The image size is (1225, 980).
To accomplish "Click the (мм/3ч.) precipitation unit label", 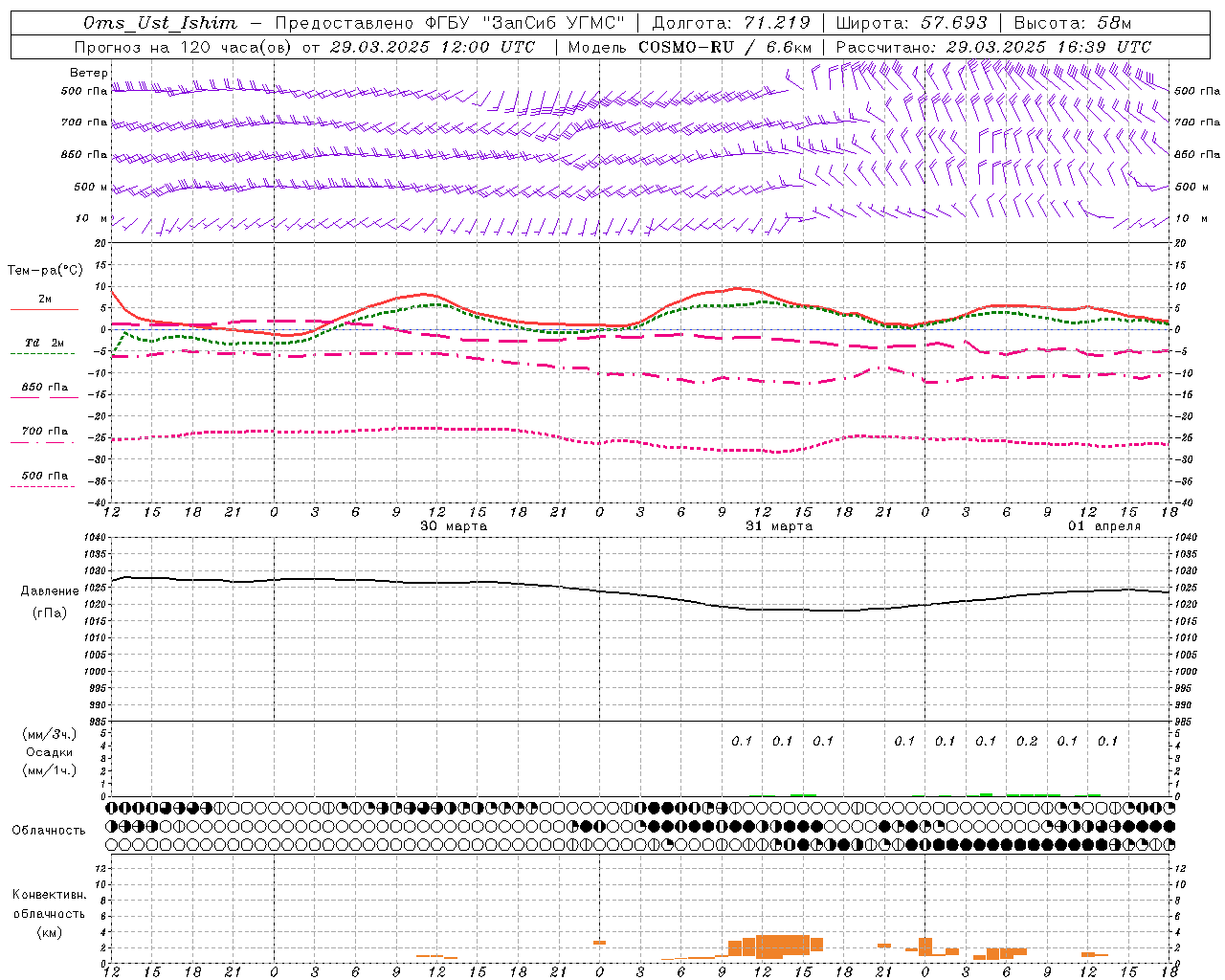I will tap(50, 734).
